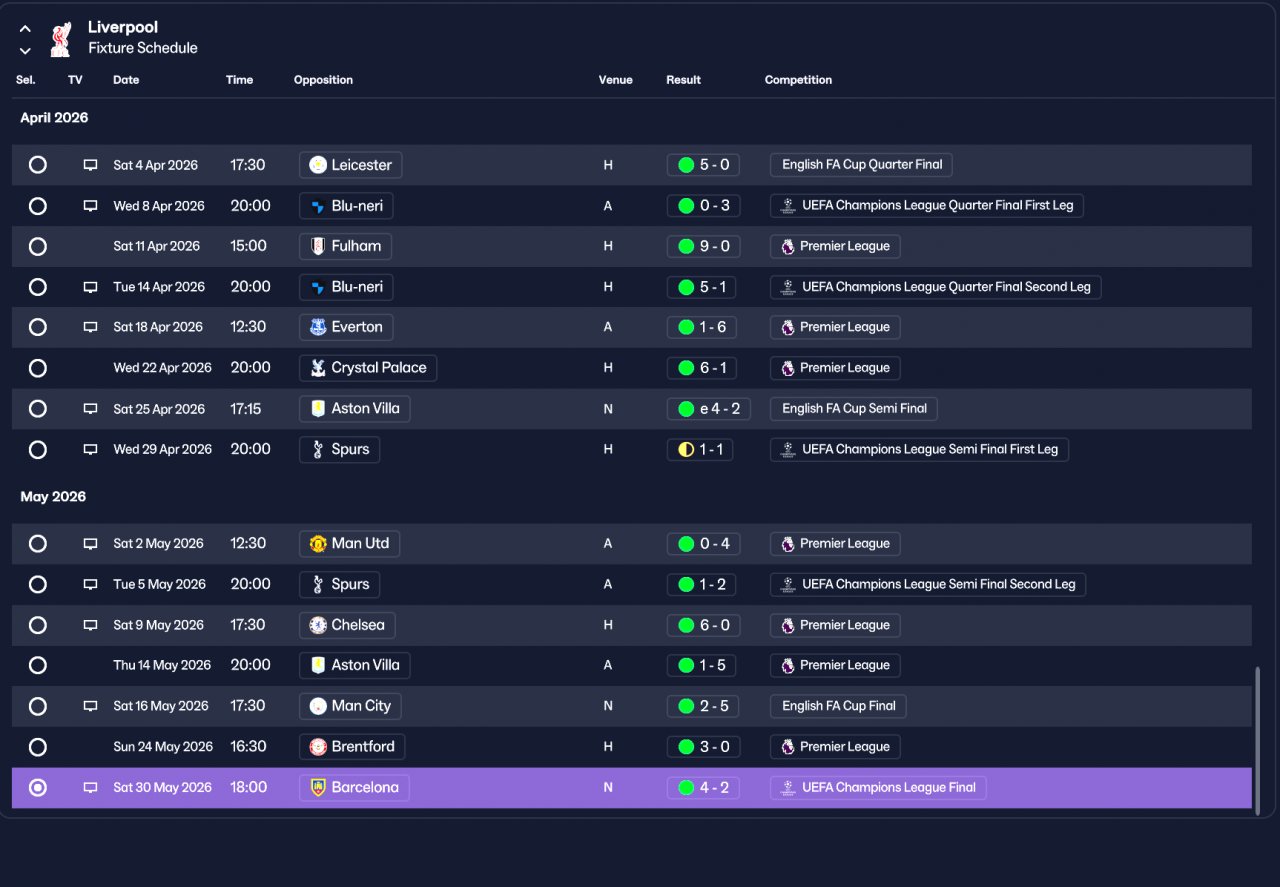This screenshot has height=887, width=1280.
Task: Click TV icon for Everton fixture
Action: [90, 327]
